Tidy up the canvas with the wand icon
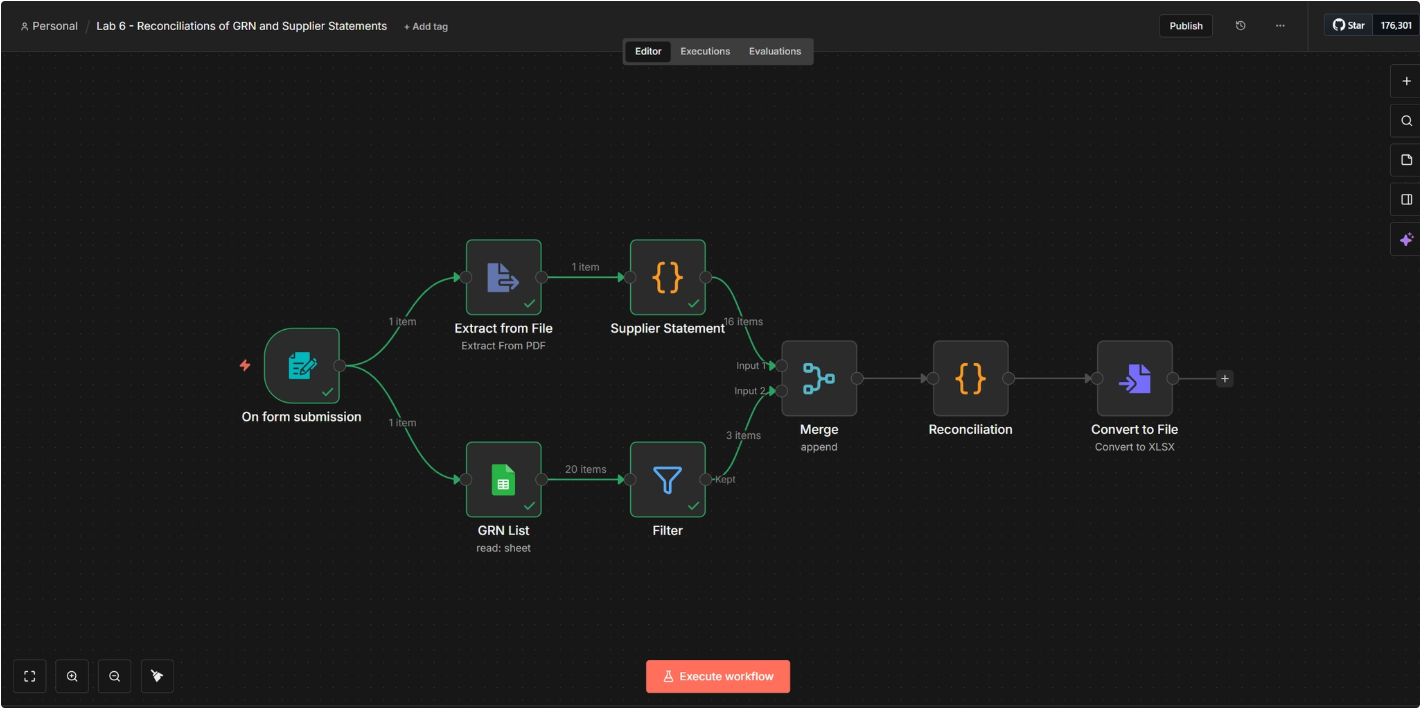The image size is (1422, 708). pyautogui.click(x=157, y=676)
